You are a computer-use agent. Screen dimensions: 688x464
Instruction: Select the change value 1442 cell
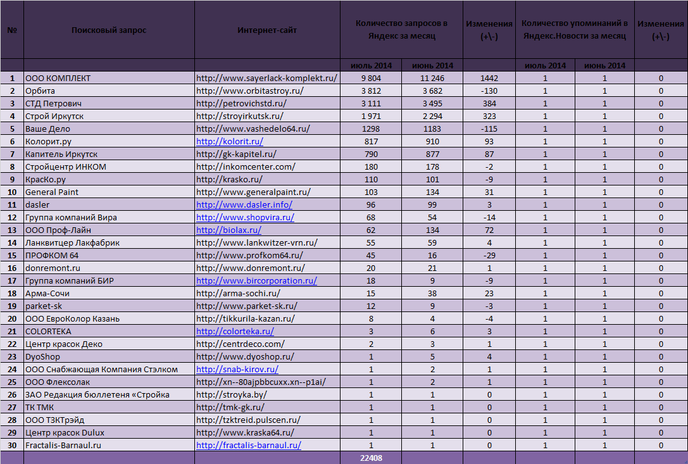point(489,78)
